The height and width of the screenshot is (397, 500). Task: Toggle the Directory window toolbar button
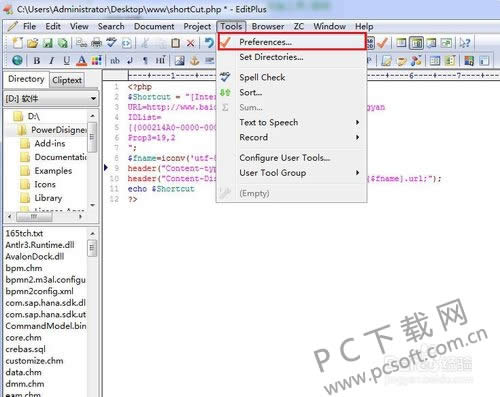coord(401,43)
